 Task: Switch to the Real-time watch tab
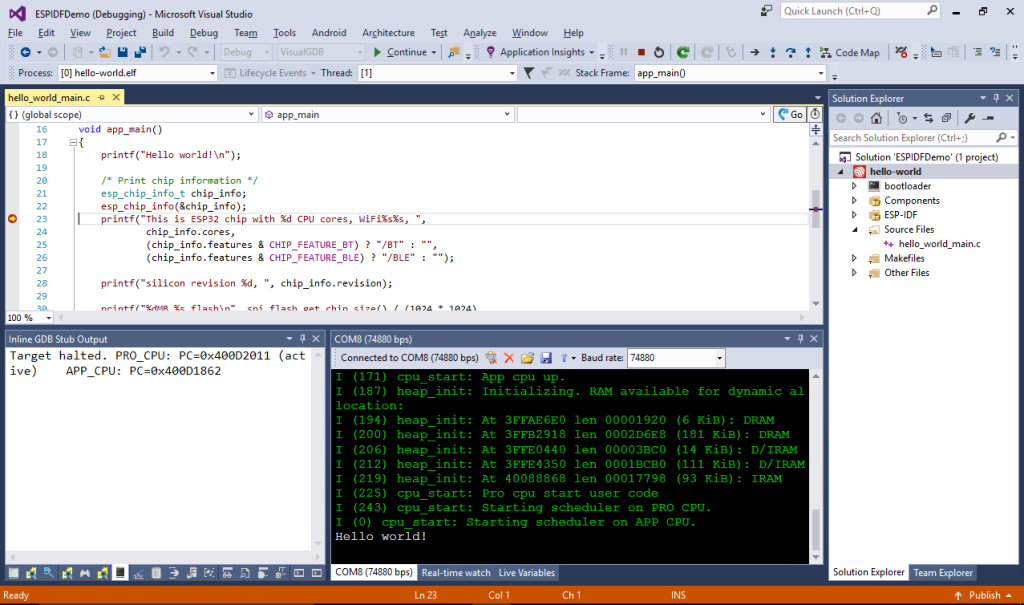click(456, 573)
